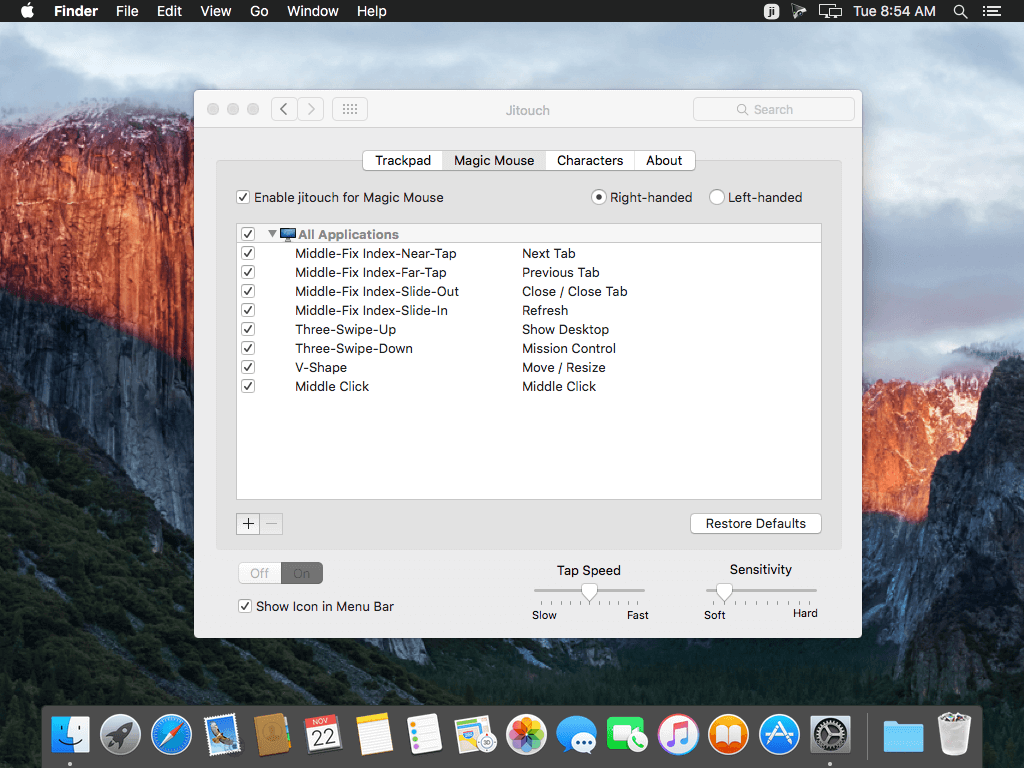Uncheck the Three-Swipe-Up gesture
1024x768 pixels.
248,328
